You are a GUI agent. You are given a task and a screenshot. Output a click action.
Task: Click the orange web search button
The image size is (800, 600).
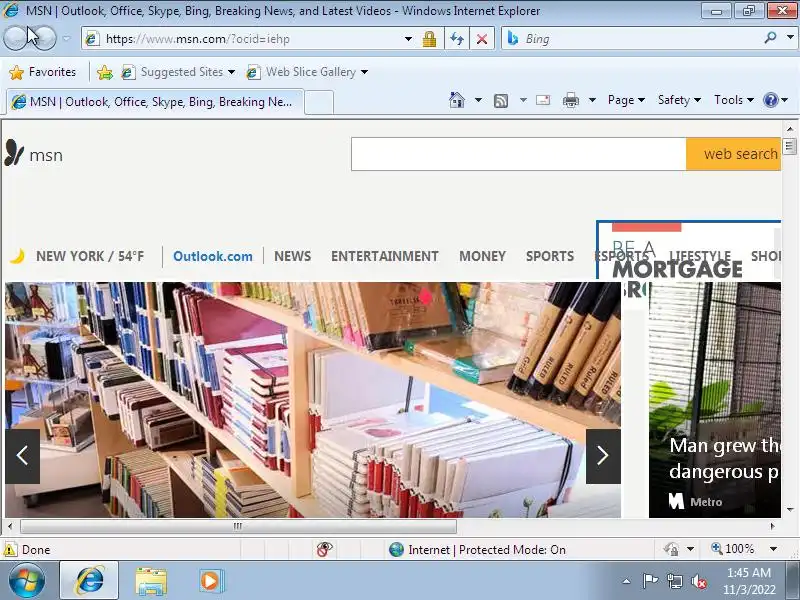tap(734, 154)
